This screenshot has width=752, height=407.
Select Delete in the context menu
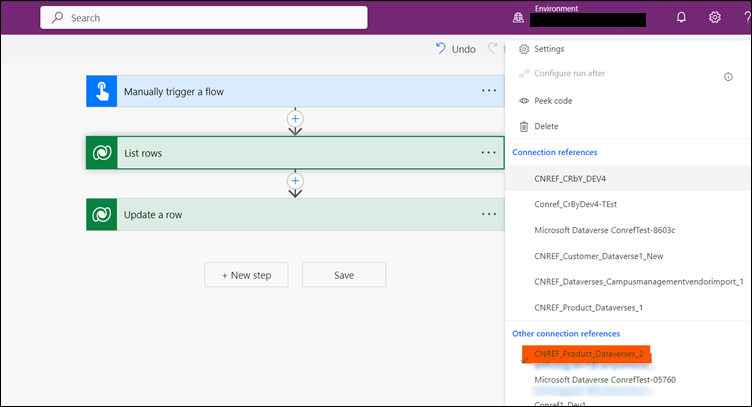pyautogui.click(x=546, y=126)
